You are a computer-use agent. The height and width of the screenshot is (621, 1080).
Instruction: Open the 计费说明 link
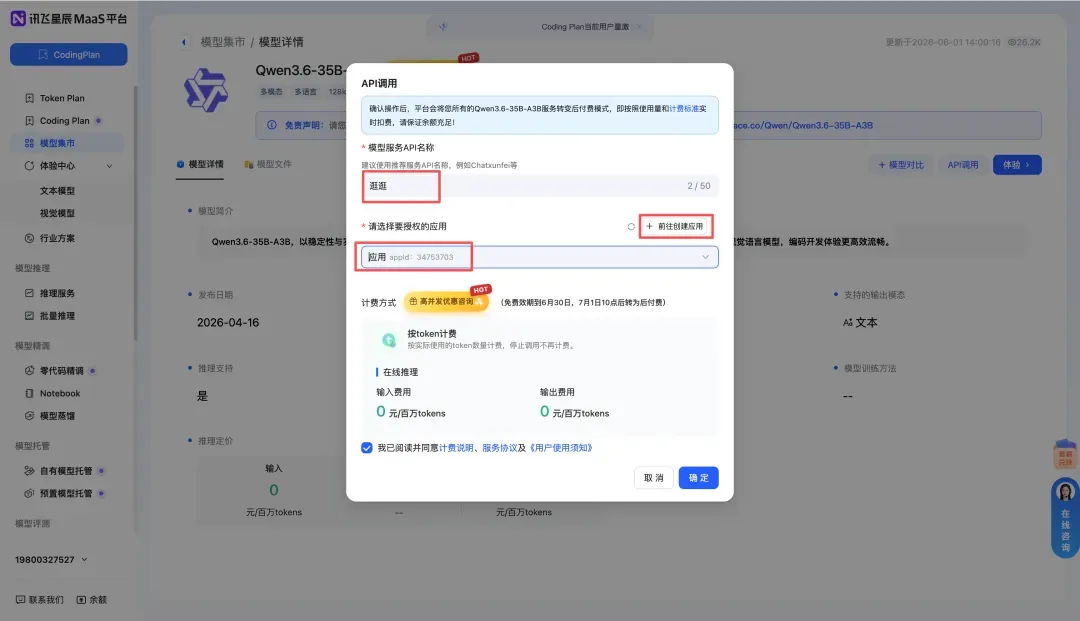tap(456, 448)
